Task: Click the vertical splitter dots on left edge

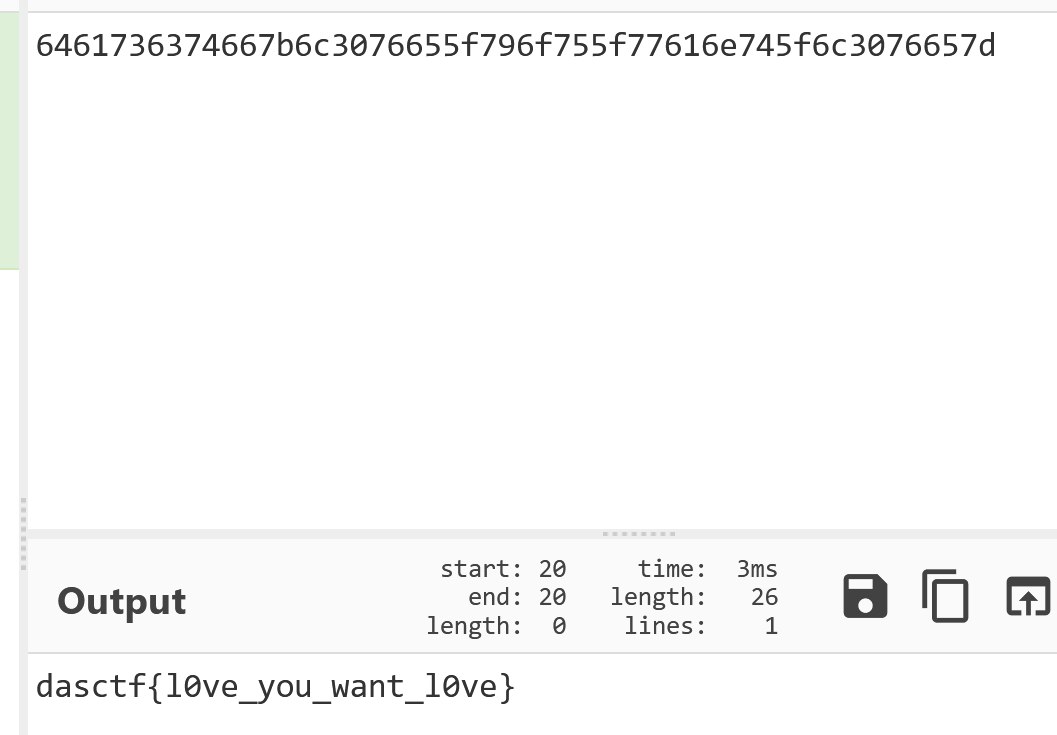Action: [23, 534]
